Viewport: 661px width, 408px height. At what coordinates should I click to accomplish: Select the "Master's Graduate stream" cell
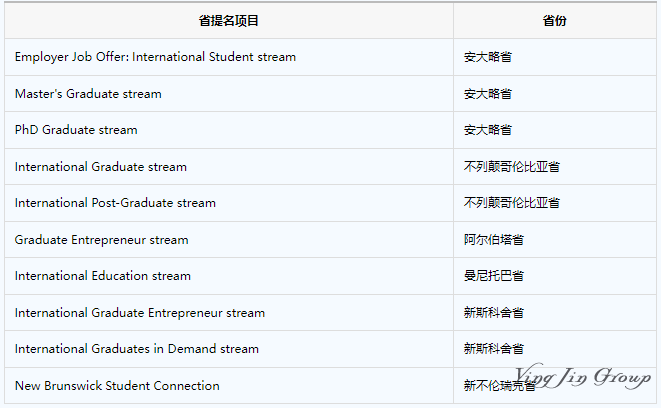click(229, 94)
